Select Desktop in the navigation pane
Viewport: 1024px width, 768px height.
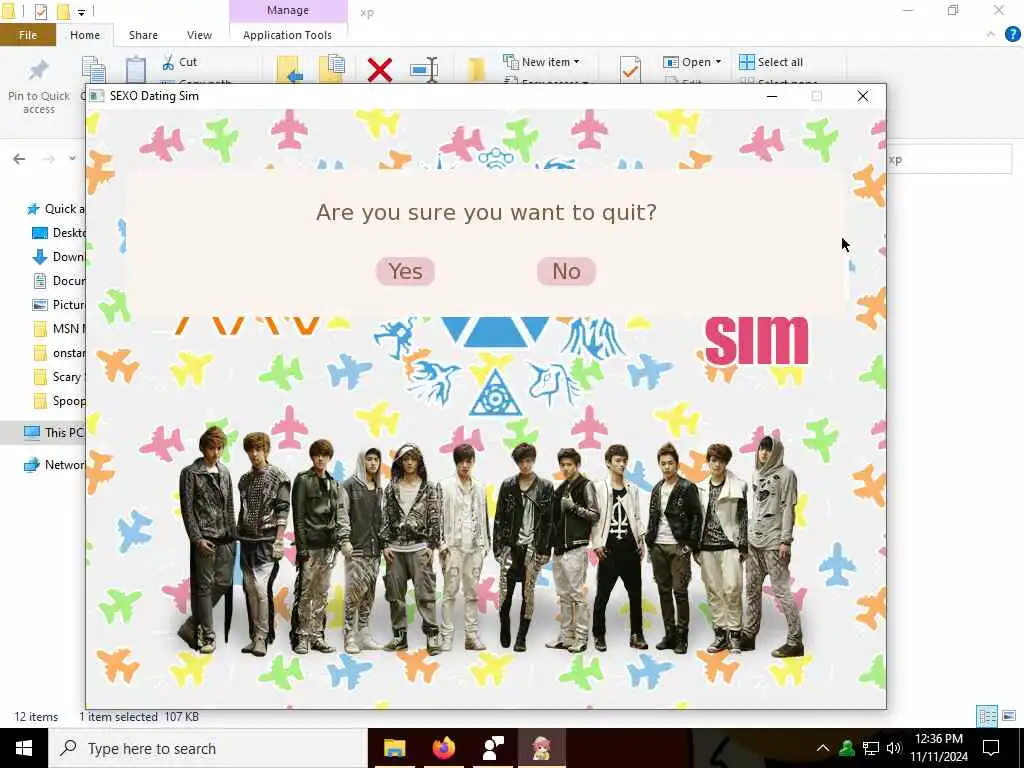click(x=59, y=232)
